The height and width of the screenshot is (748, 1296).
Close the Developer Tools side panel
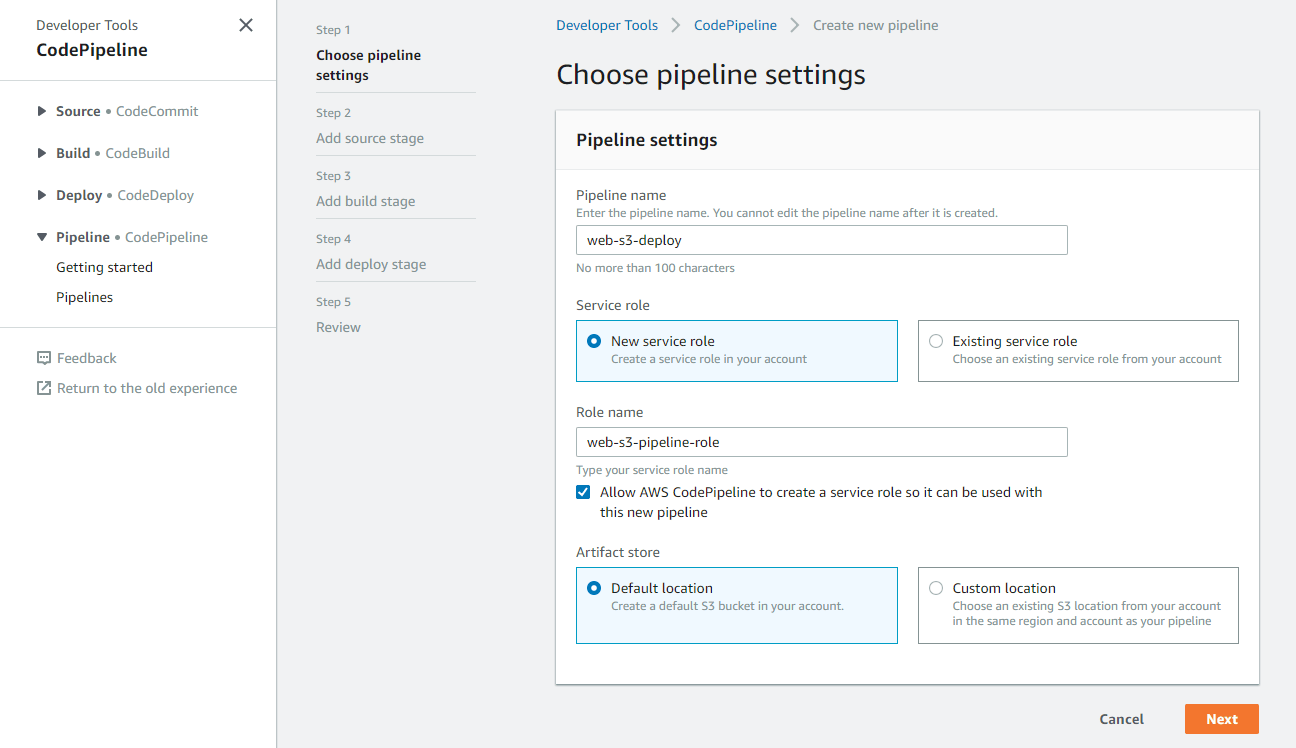pos(246,25)
